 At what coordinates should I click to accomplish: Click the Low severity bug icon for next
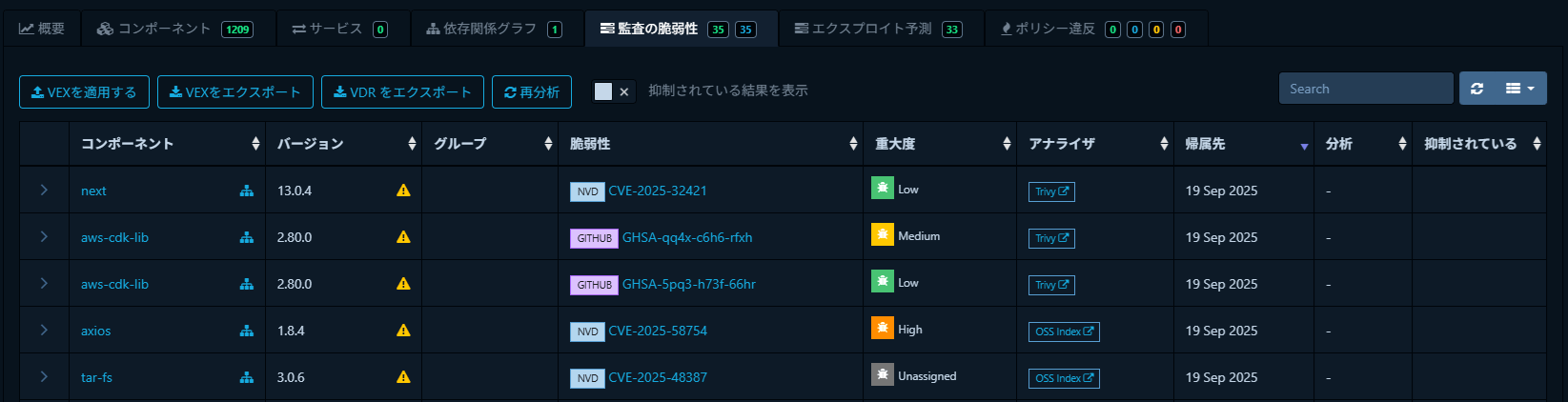(x=882, y=188)
